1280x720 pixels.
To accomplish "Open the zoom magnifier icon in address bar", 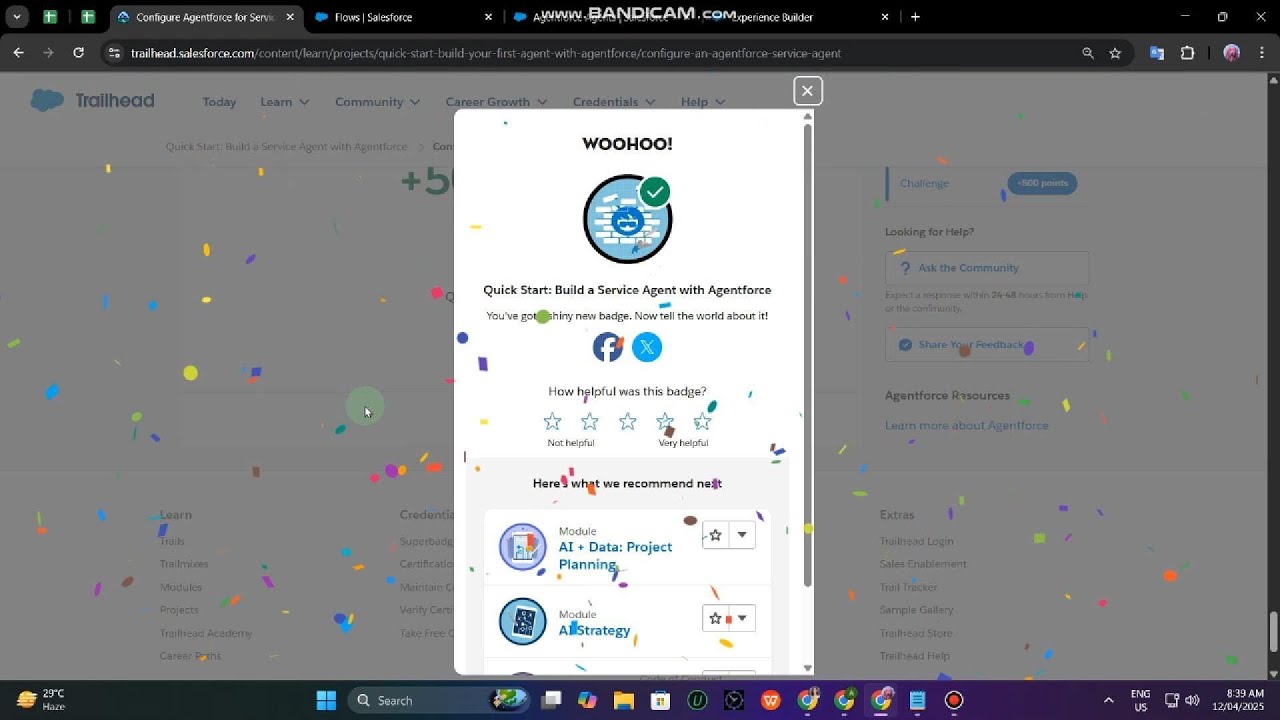I will point(1088,53).
